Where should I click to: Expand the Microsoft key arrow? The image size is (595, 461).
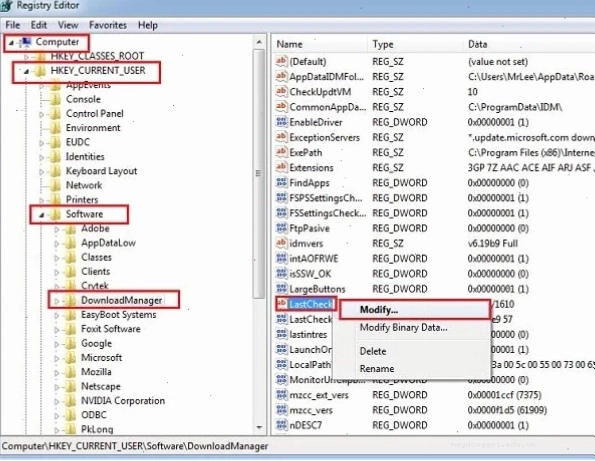[x=57, y=359]
